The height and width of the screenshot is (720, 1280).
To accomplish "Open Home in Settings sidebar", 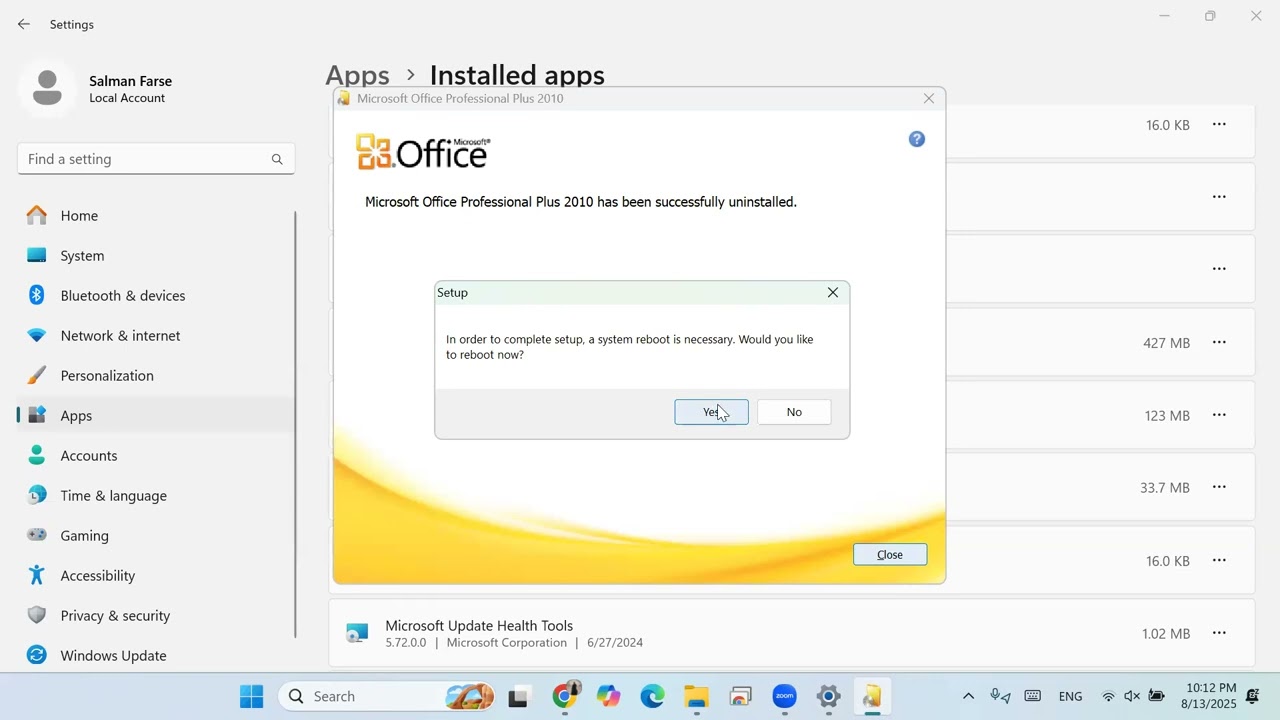I will (156, 215).
